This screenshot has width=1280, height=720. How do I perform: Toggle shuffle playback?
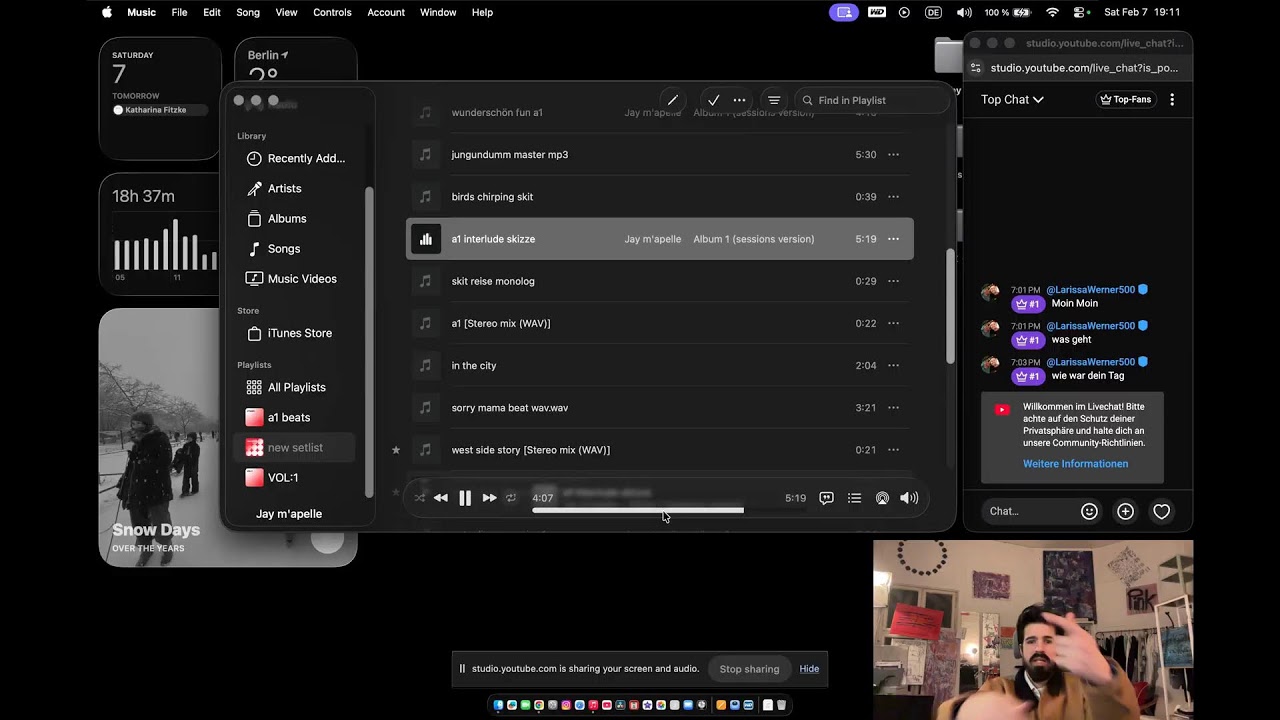coord(420,498)
